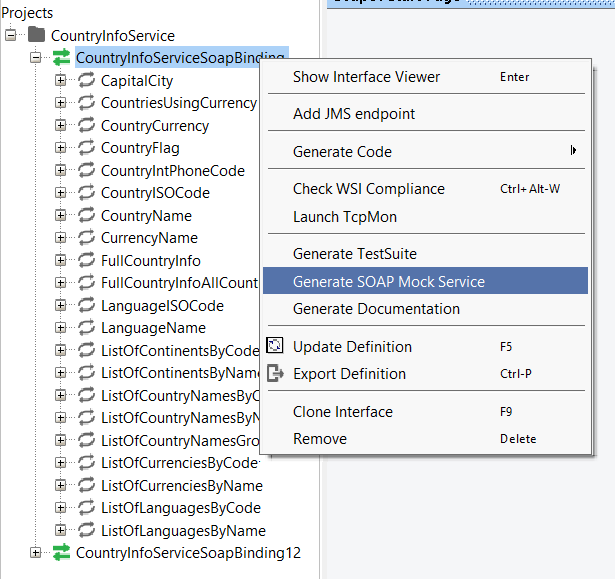This screenshot has width=615, height=579.
Task: Expand the ListOfCurrenciesByCode operation
Action: click(x=60, y=463)
